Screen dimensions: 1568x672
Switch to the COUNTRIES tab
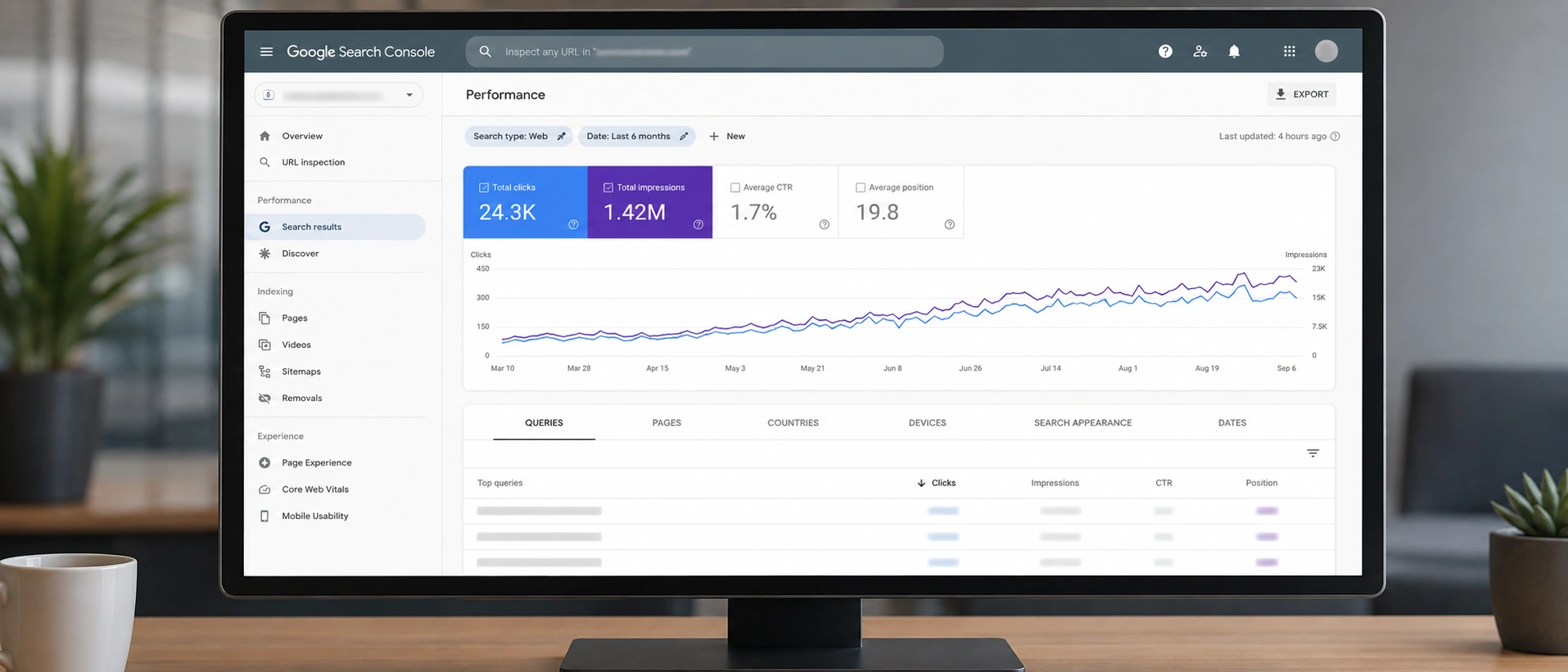[793, 423]
